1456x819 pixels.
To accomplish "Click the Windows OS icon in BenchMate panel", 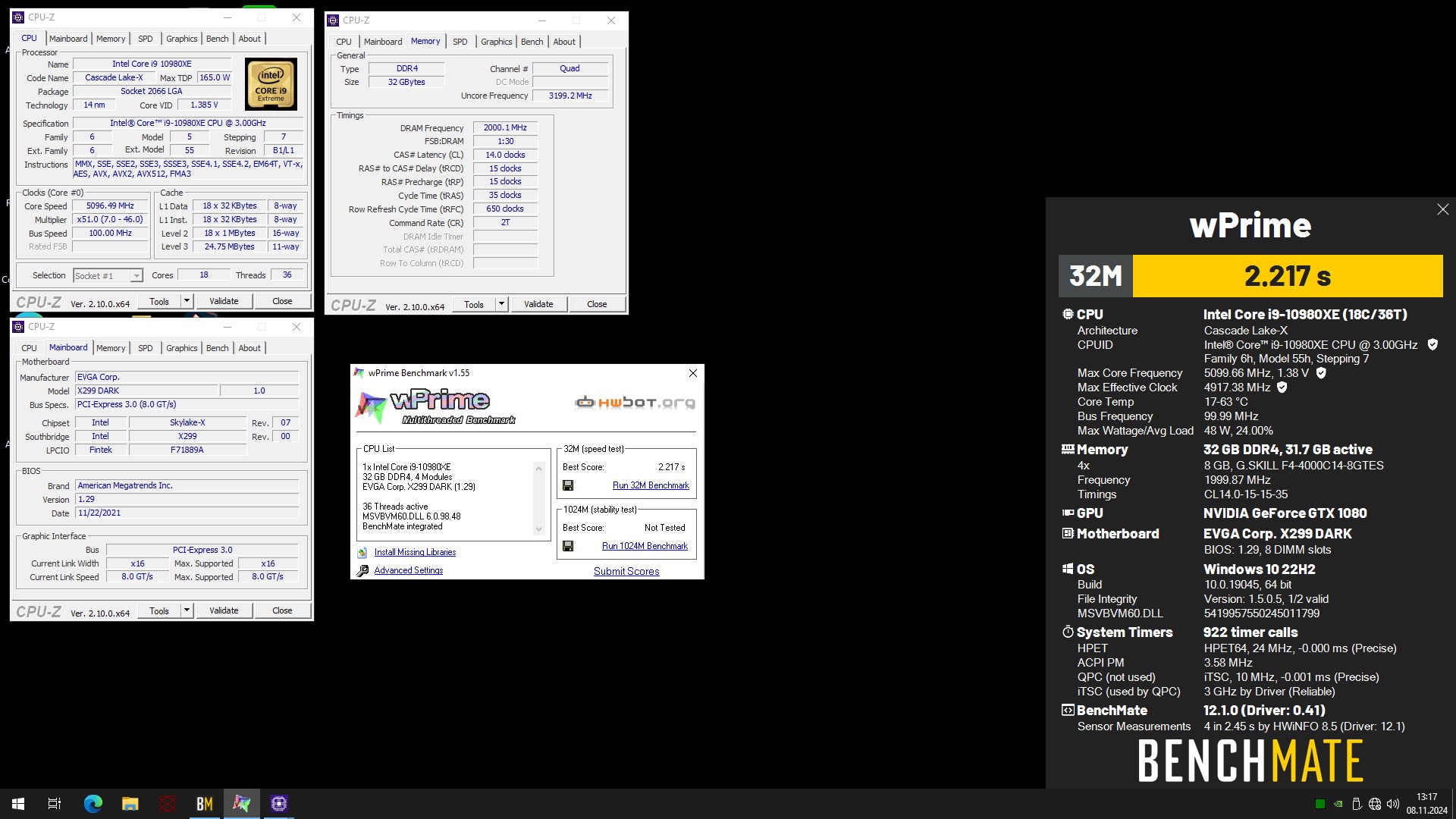I will click(x=1068, y=569).
